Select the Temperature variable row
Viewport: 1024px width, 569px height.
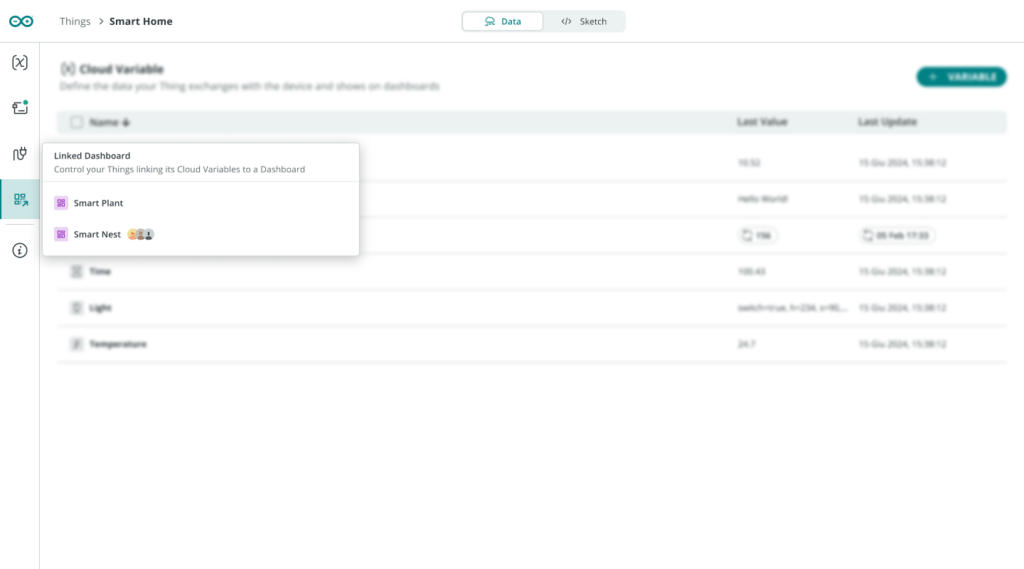pos(119,344)
